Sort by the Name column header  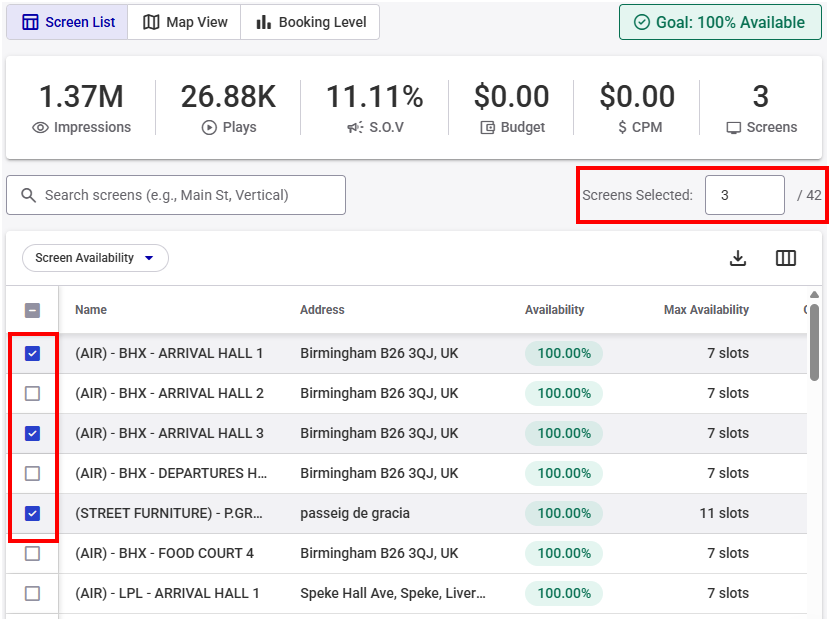coord(91,310)
